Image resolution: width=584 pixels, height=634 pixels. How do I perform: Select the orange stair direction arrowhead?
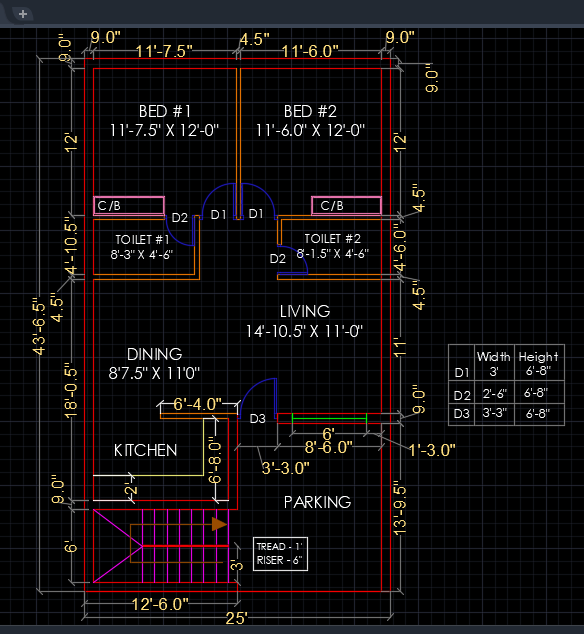(220, 524)
